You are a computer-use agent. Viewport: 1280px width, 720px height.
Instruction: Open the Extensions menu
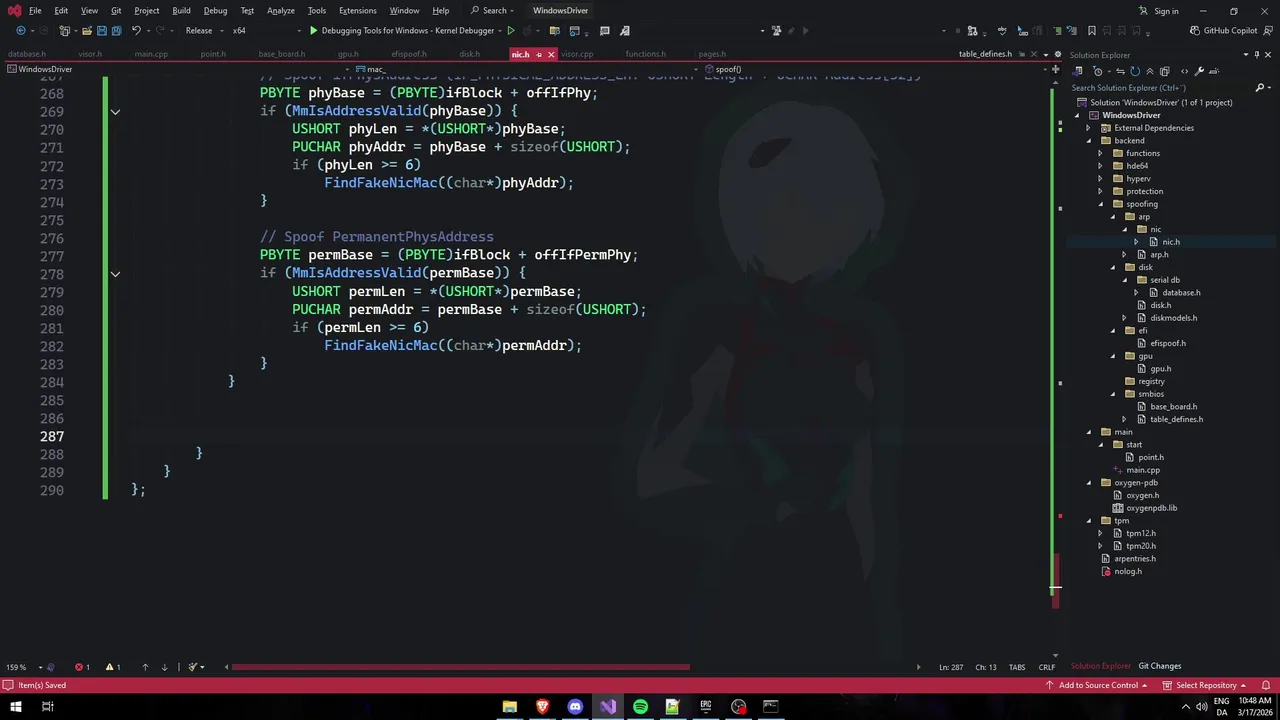[x=357, y=11]
